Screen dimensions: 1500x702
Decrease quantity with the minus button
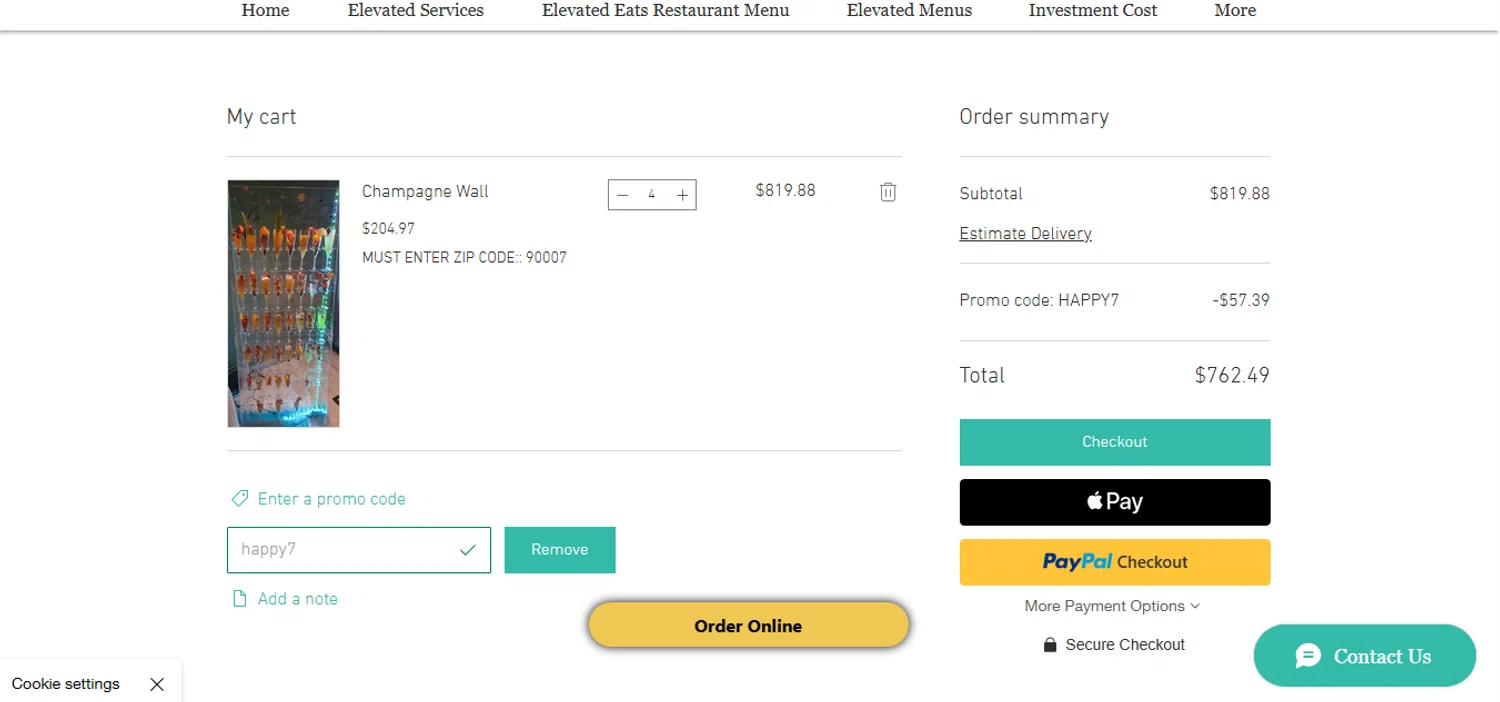point(622,195)
